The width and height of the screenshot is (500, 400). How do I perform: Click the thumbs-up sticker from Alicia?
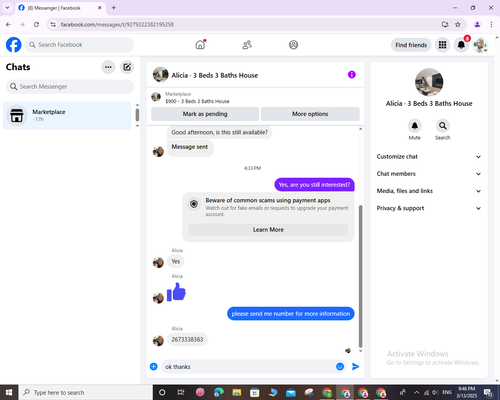pyautogui.click(x=176, y=292)
